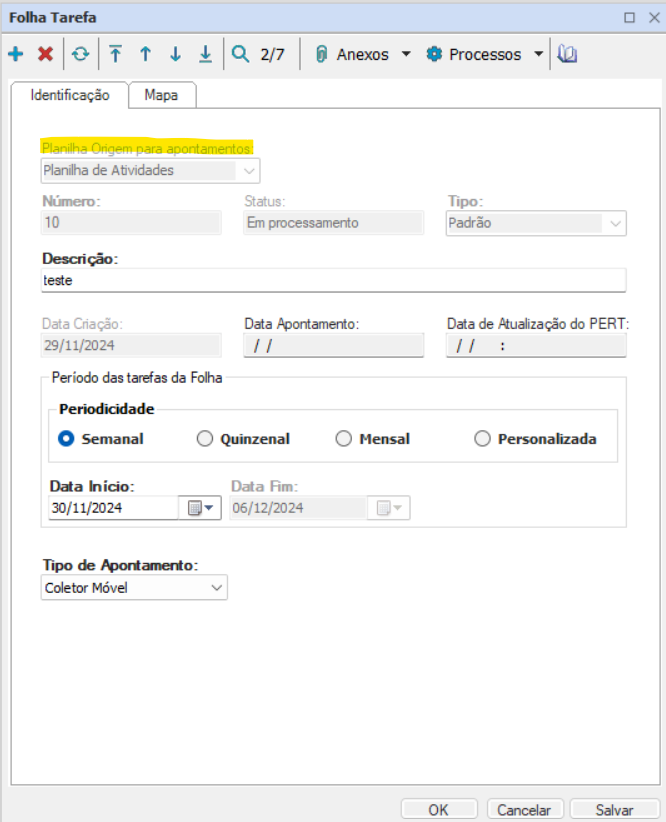Click the blue plus add record icon
The height and width of the screenshot is (822, 666).
(x=16, y=55)
